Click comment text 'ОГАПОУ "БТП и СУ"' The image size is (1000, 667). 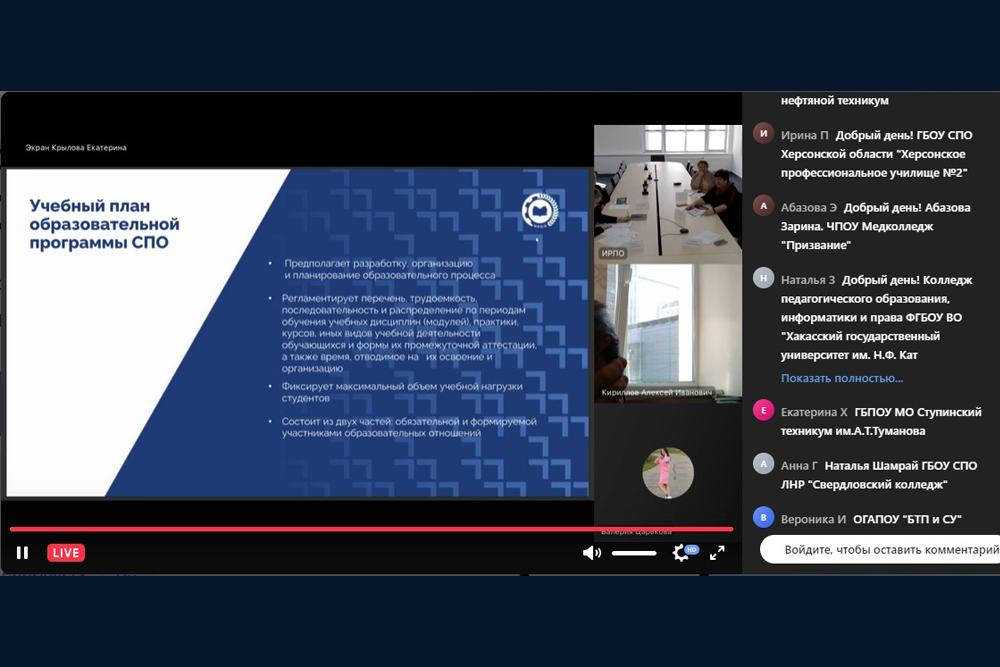907,520
